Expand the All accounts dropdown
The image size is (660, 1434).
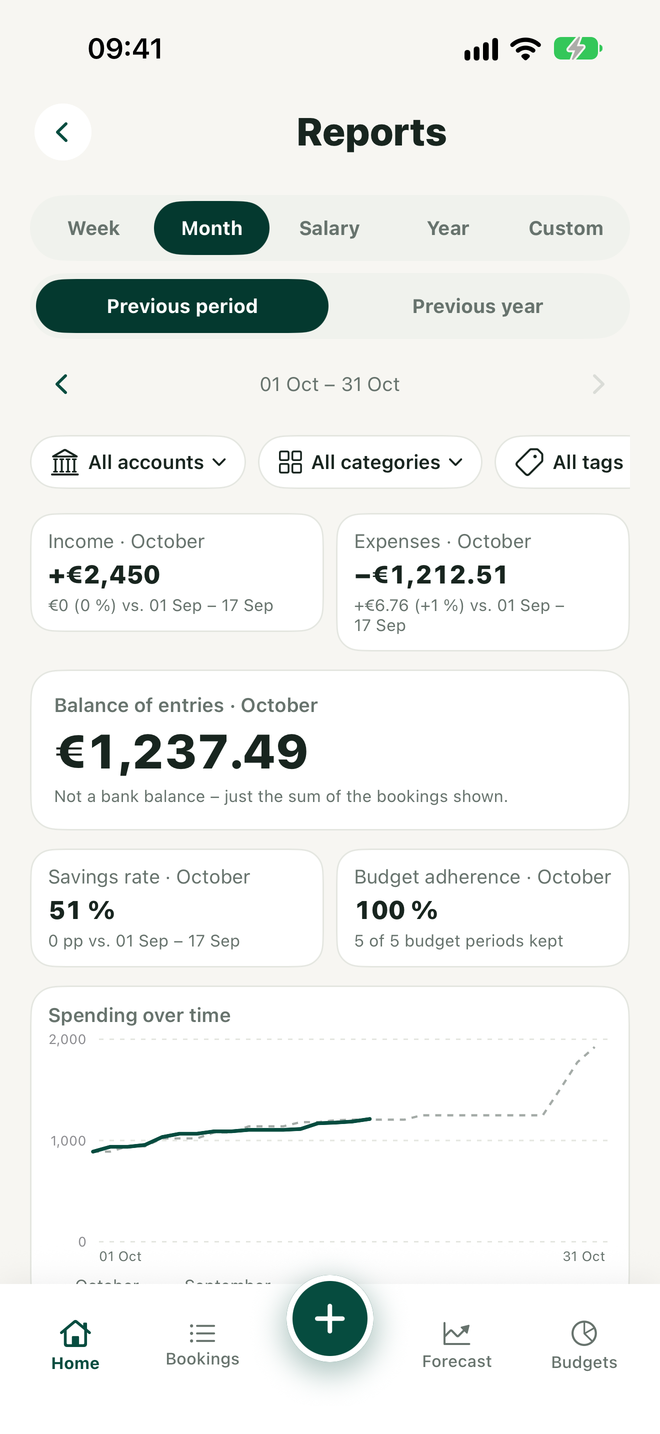tap(138, 462)
